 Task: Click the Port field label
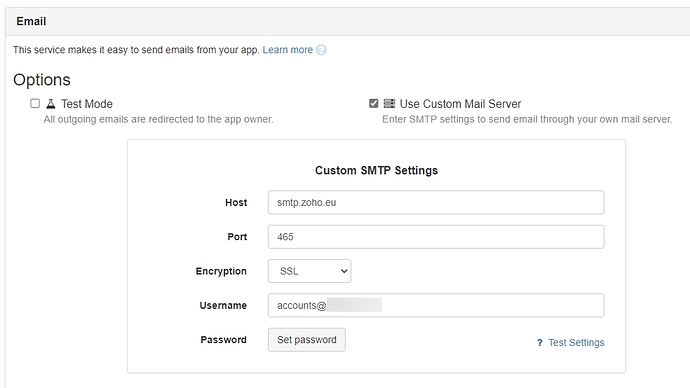click(237, 237)
